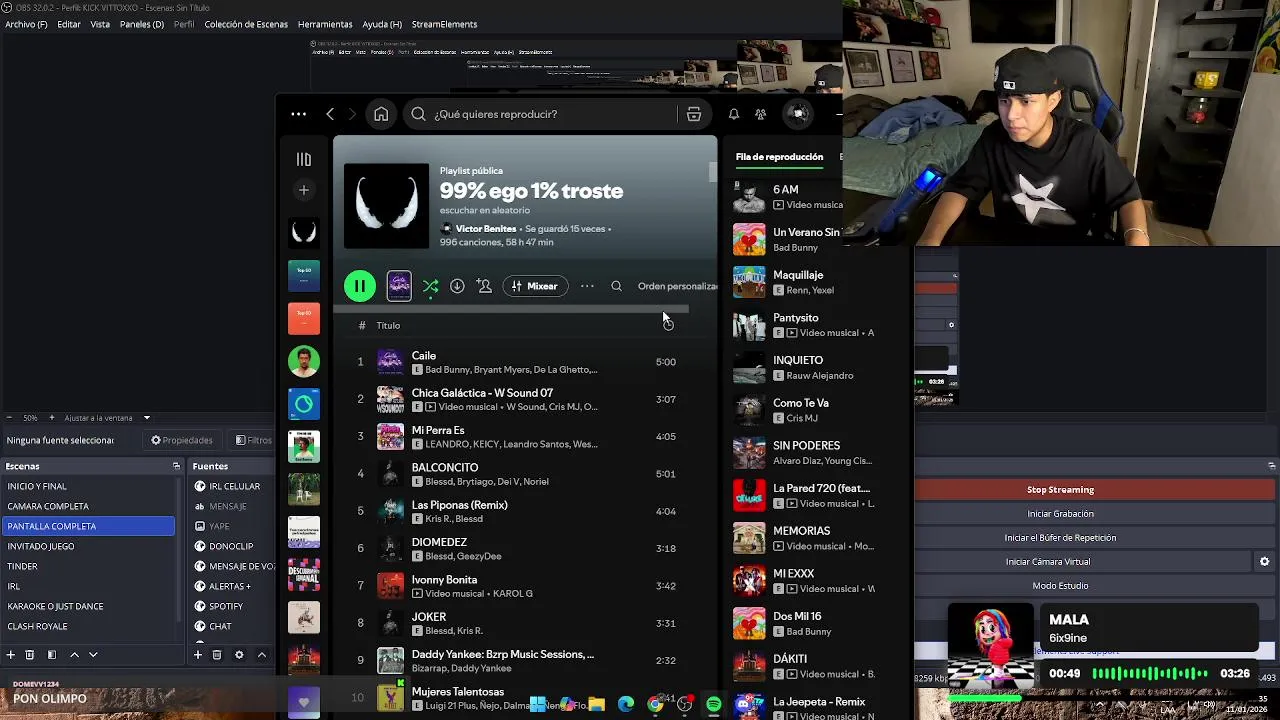Download the playlist via the arrow icon
Image resolution: width=1280 pixels, height=720 pixels.
coord(457,286)
